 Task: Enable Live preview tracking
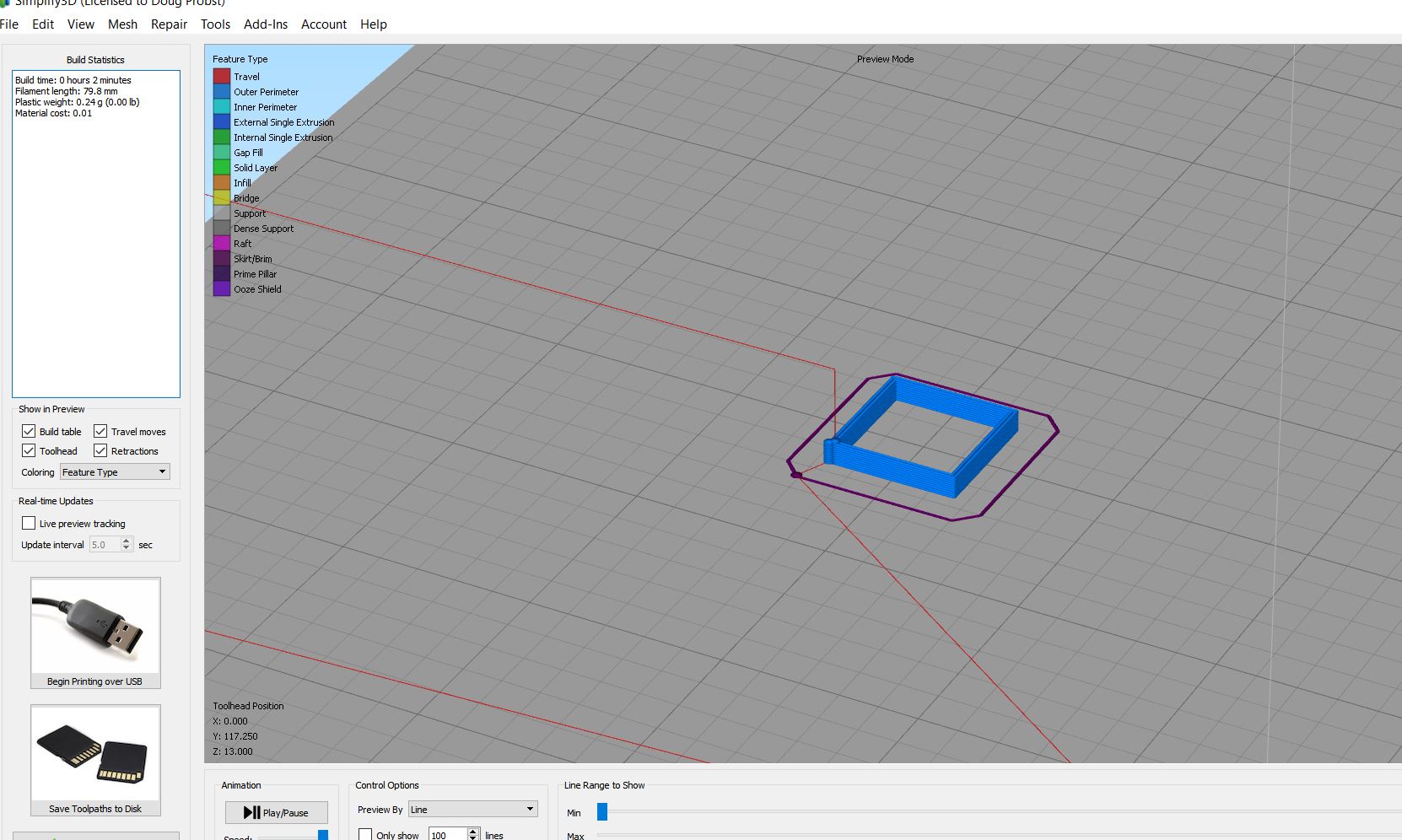click(x=29, y=523)
